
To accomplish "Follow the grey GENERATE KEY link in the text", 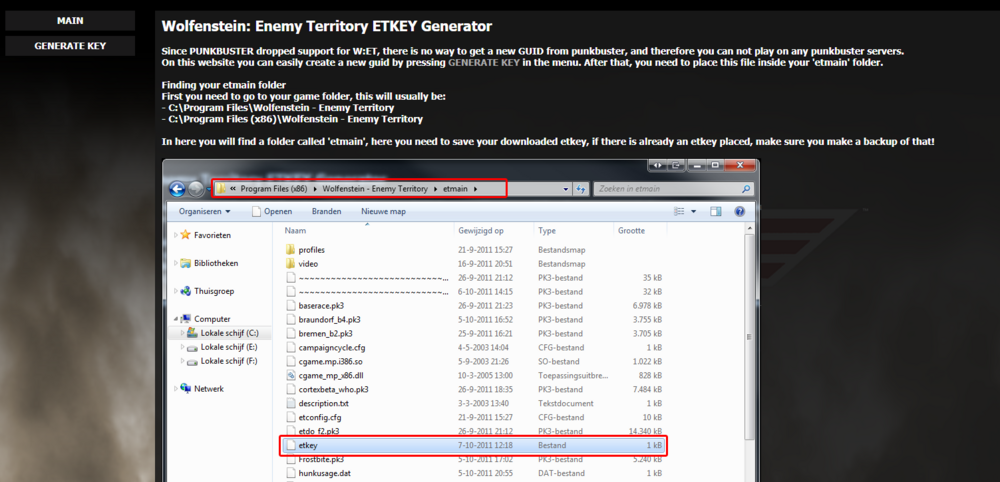I will pyautogui.click(x=484, y=62).
